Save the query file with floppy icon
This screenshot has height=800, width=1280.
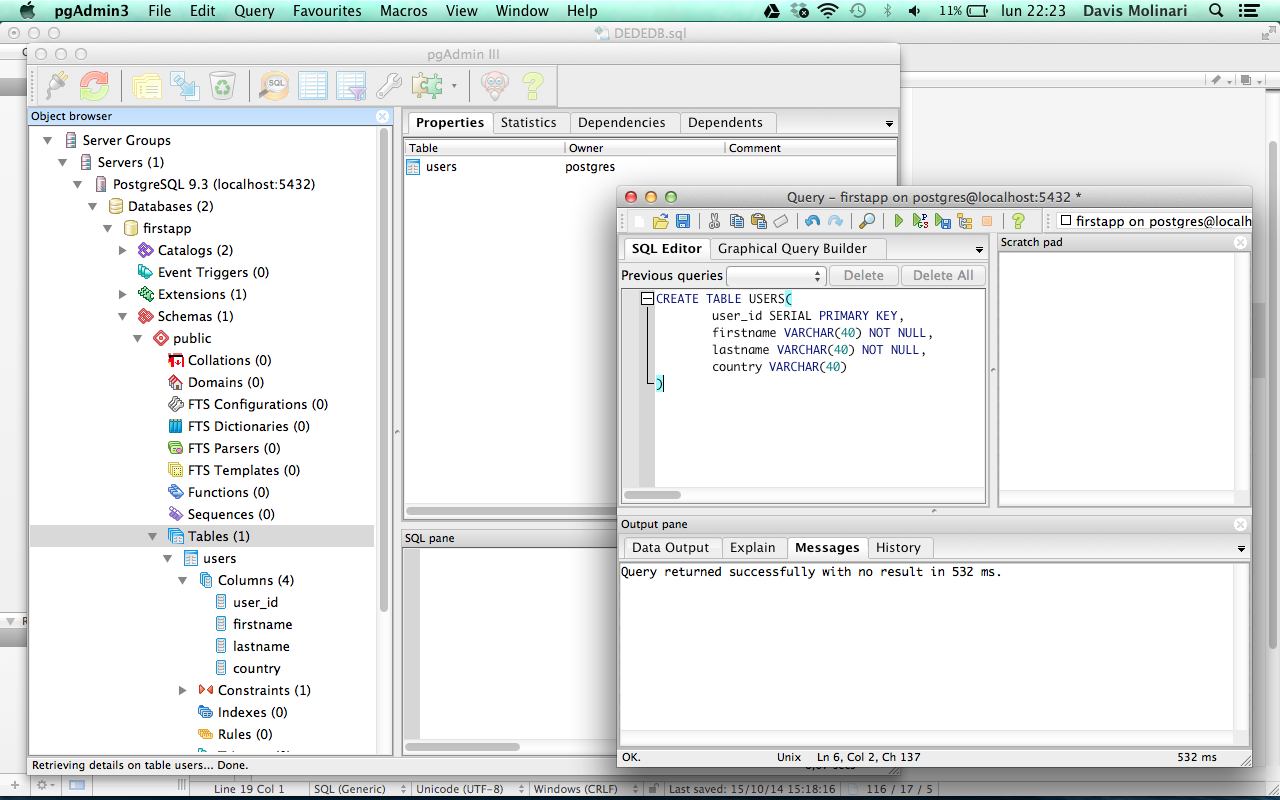click(x=683, y=221)
